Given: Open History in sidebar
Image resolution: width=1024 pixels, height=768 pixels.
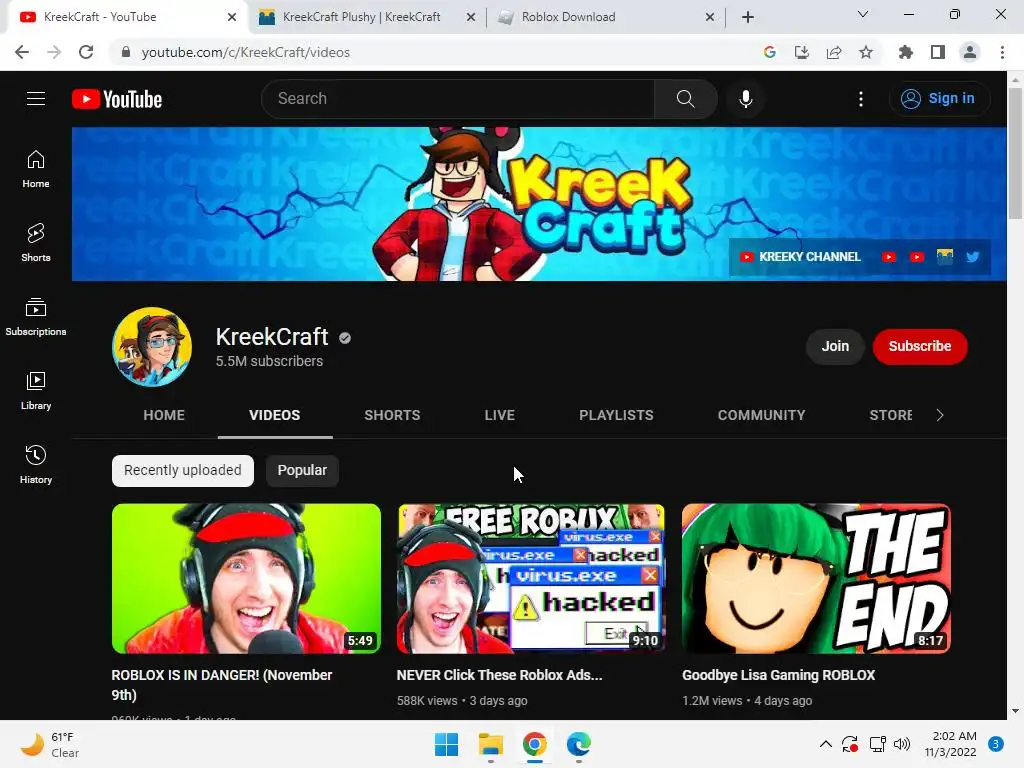Looking at the screenshot, I should point(36,464).
